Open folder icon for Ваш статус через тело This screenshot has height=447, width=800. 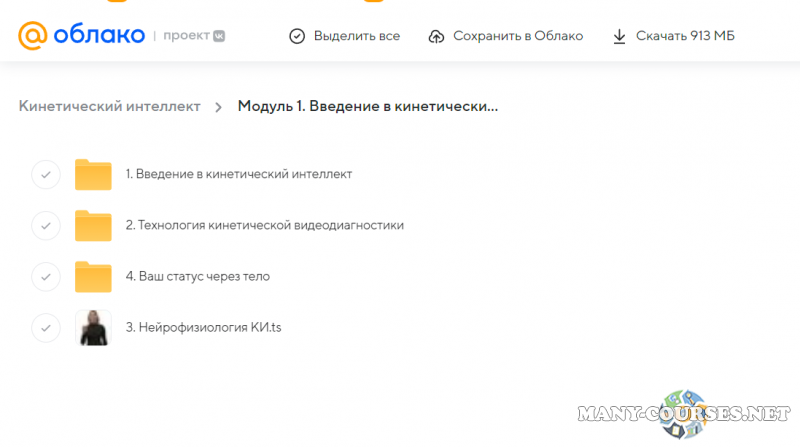tap(93, 276)
